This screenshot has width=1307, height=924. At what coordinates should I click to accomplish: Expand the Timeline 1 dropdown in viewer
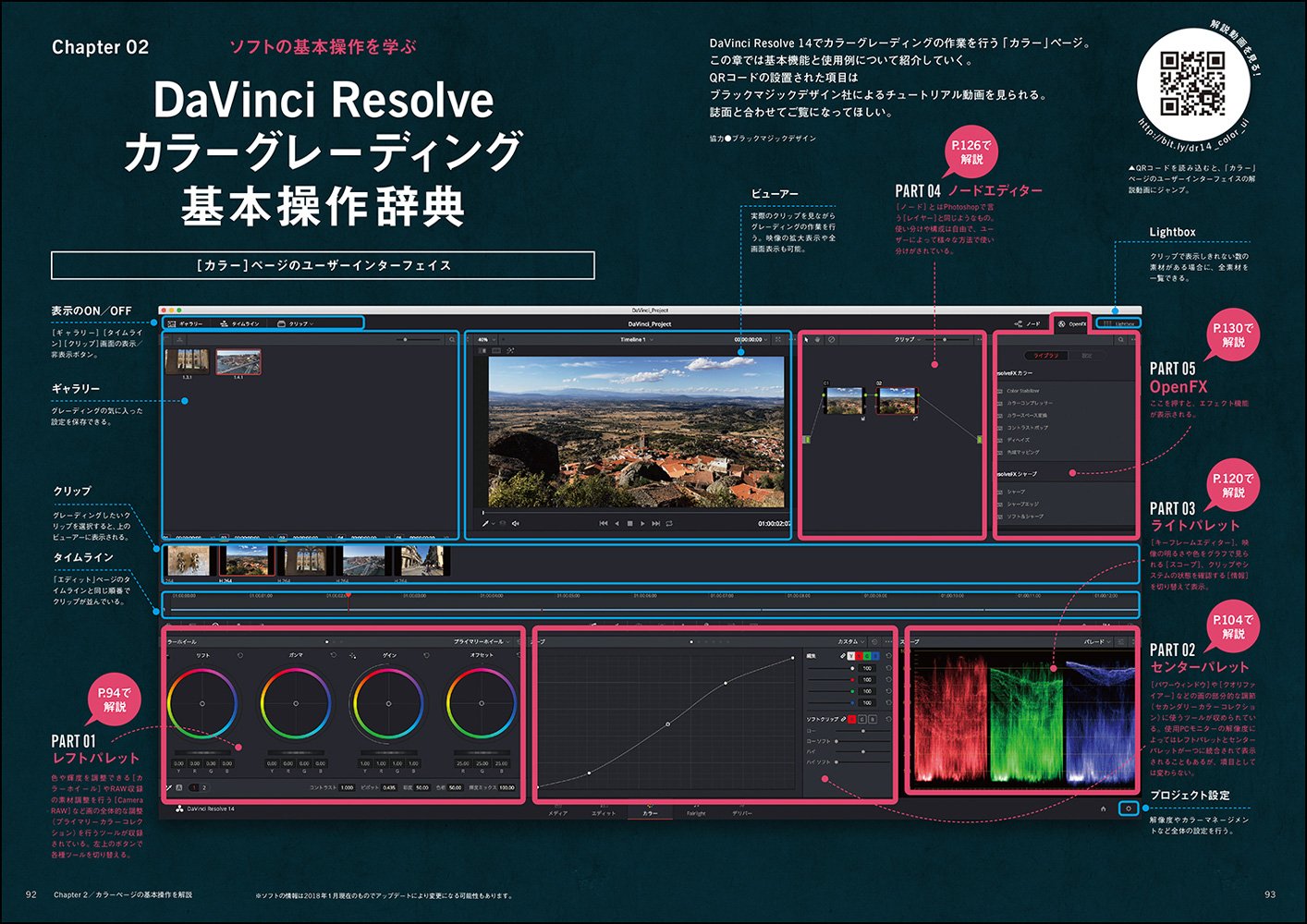click(x=636, y=340)
